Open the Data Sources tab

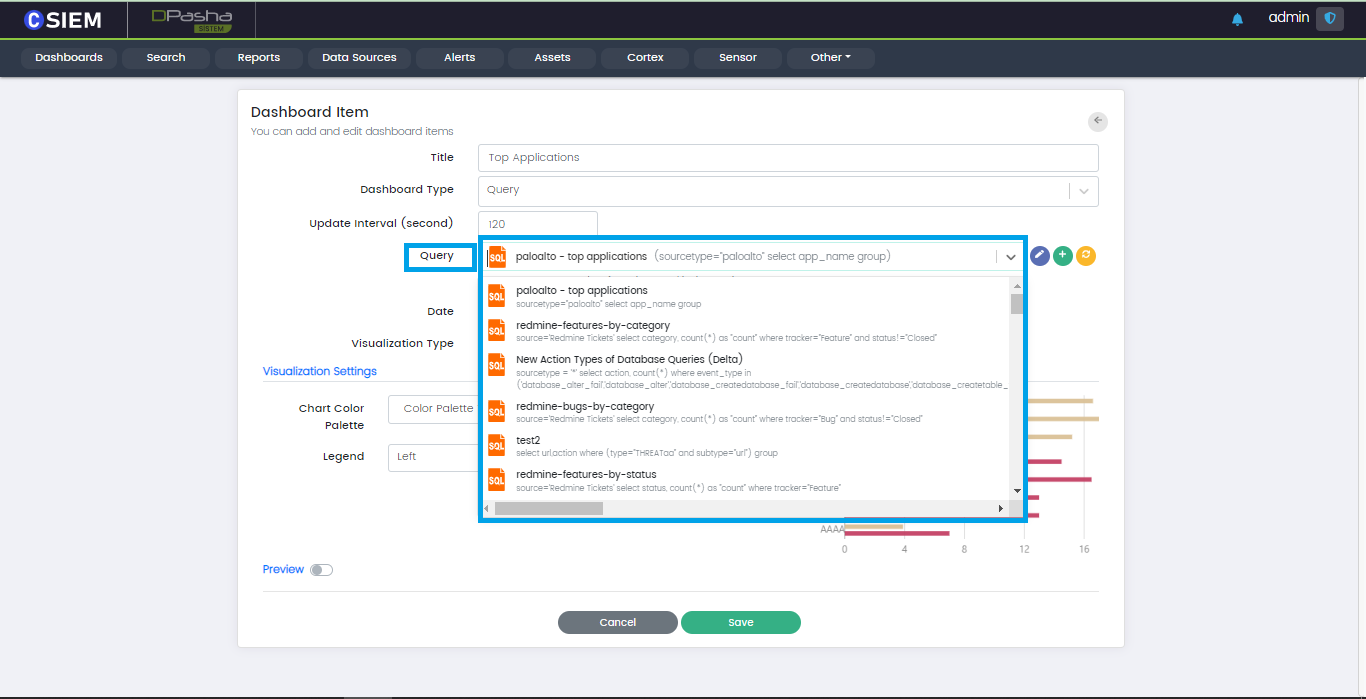tap(359, 58)
